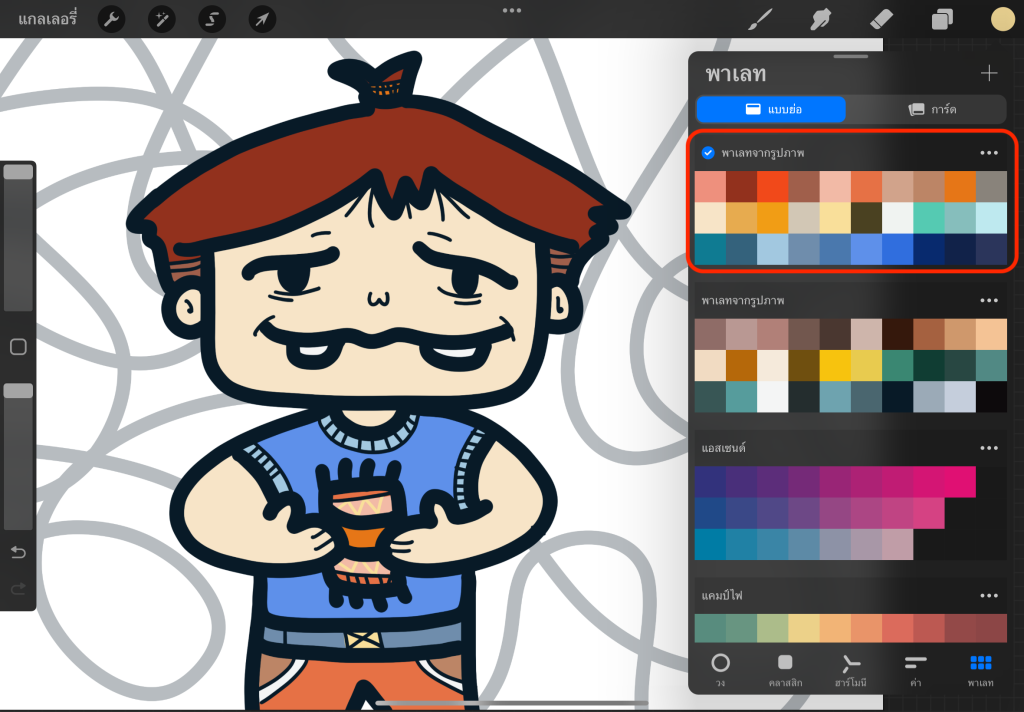Open the three-dot menu of the checked palette
Screen dimensions: 1024x712
pyautogui.click(x=989, y=153)
